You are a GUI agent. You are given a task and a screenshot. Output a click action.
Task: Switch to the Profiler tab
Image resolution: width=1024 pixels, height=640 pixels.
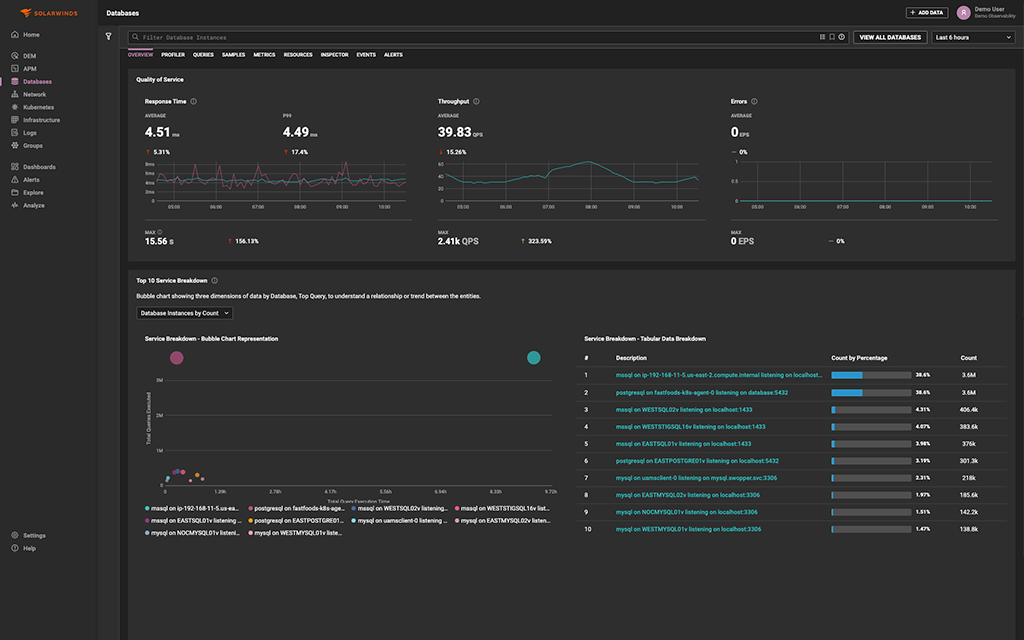point(176,54)
